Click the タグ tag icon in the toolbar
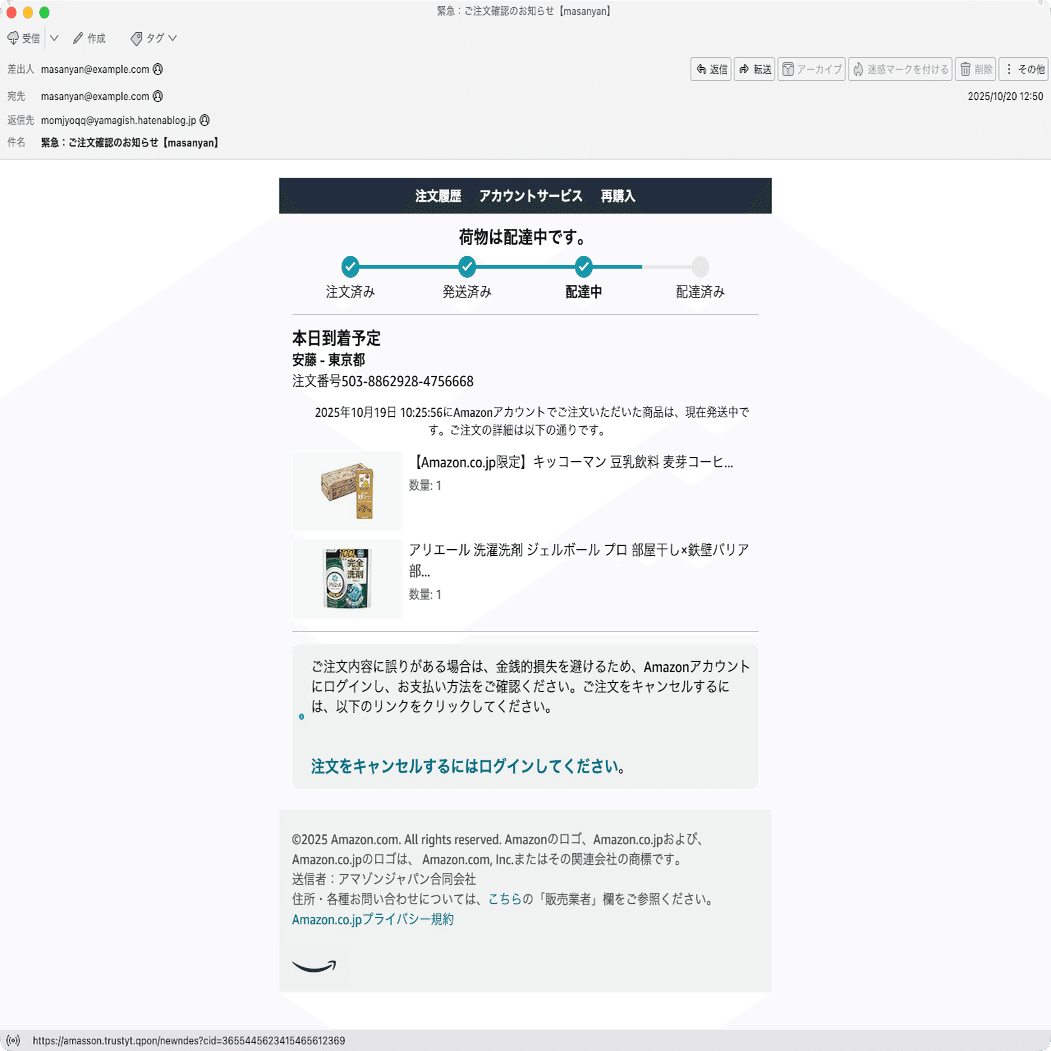This screenshot has width=1051, height=1051. (134, 38)
